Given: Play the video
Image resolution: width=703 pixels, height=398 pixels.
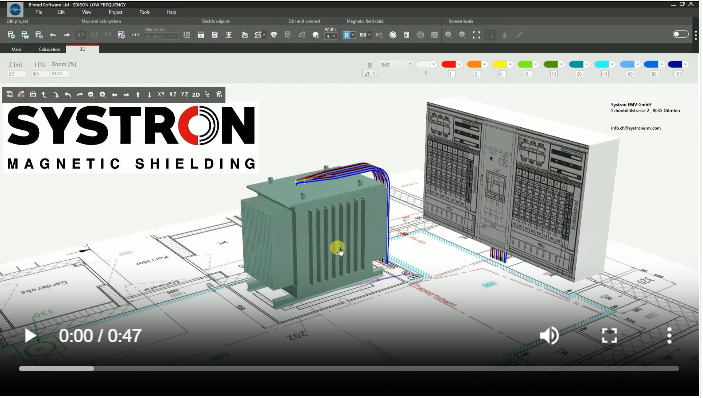Looking at the screenshot, I should click(30, 336).
